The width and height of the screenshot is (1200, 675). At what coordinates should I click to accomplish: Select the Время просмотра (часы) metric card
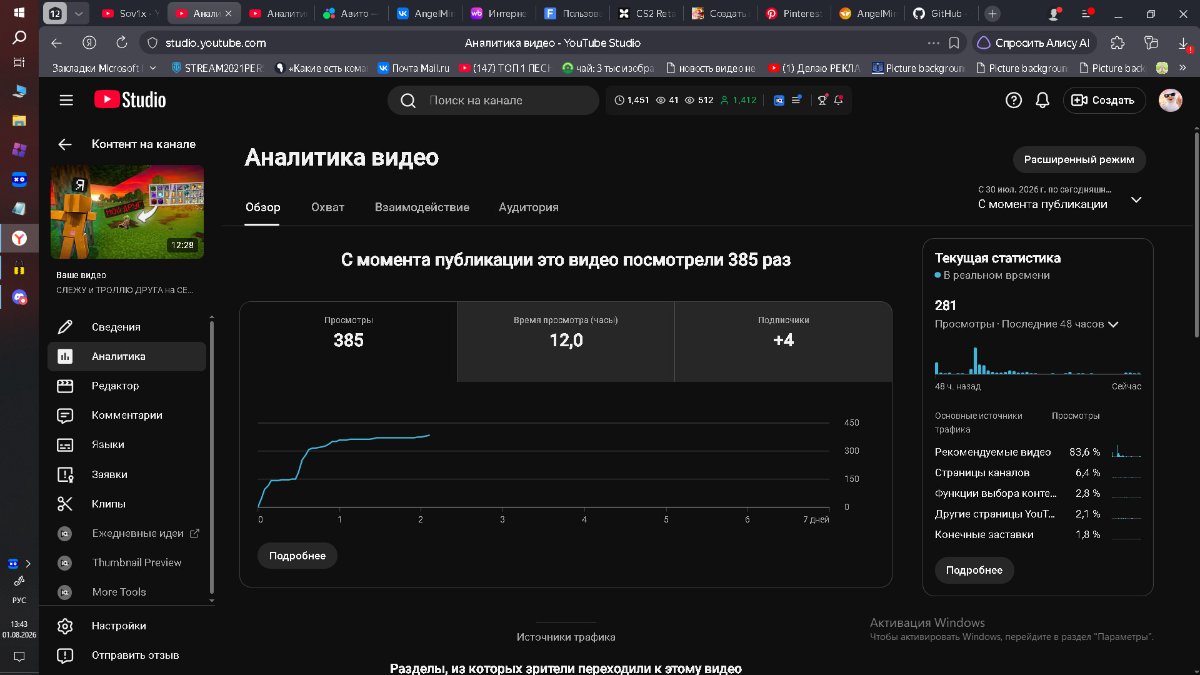[x=566, y=341]
